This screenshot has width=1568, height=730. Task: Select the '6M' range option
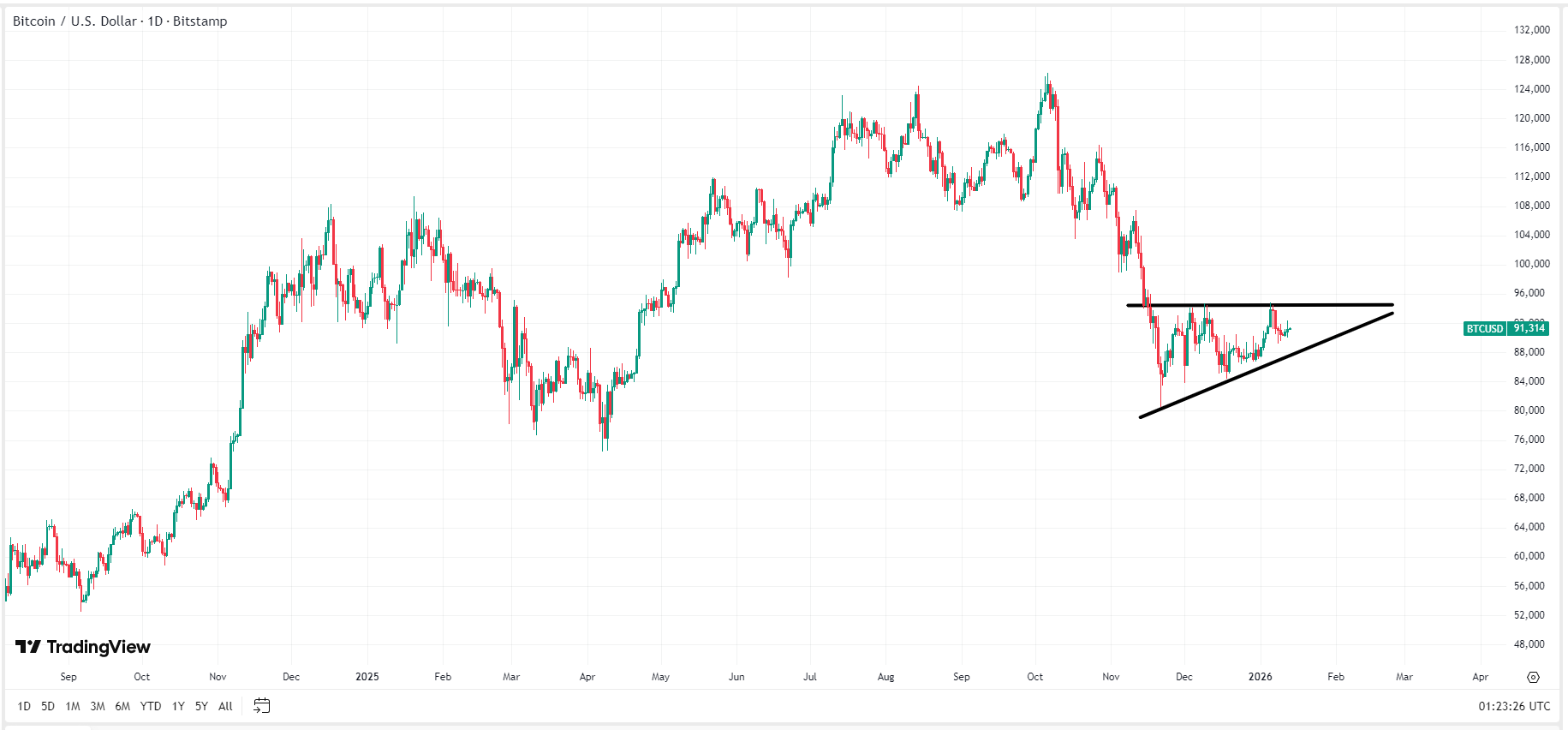tap(122, 706)
